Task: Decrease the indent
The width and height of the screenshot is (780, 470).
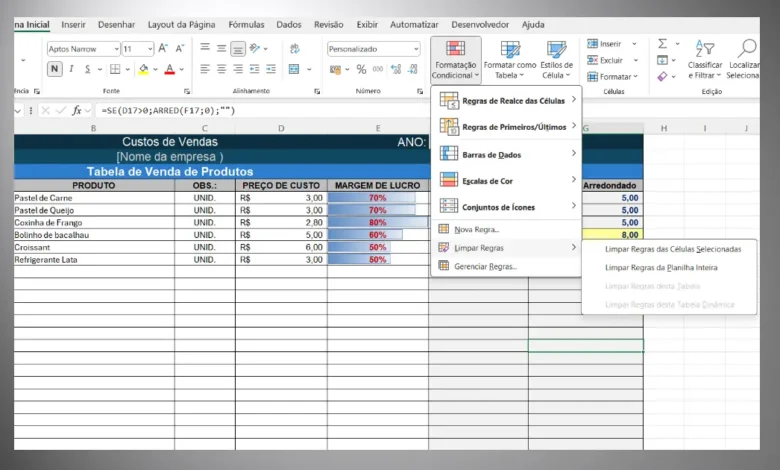Action: [x=255, y=69]
